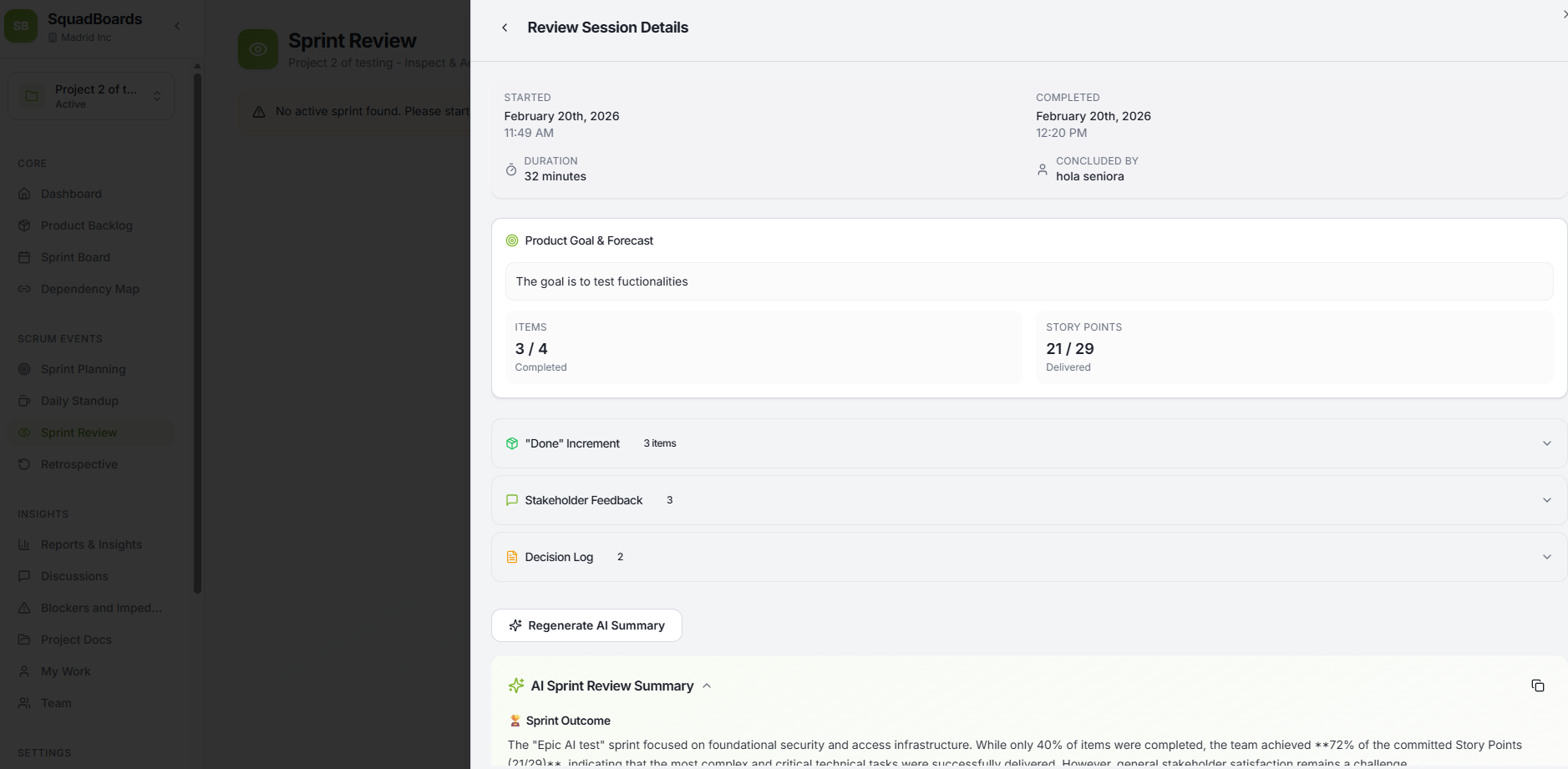This screenshot has height=769, width=1568.
Task: Open the Product Backlog link
Action: [x=86, y=225]
